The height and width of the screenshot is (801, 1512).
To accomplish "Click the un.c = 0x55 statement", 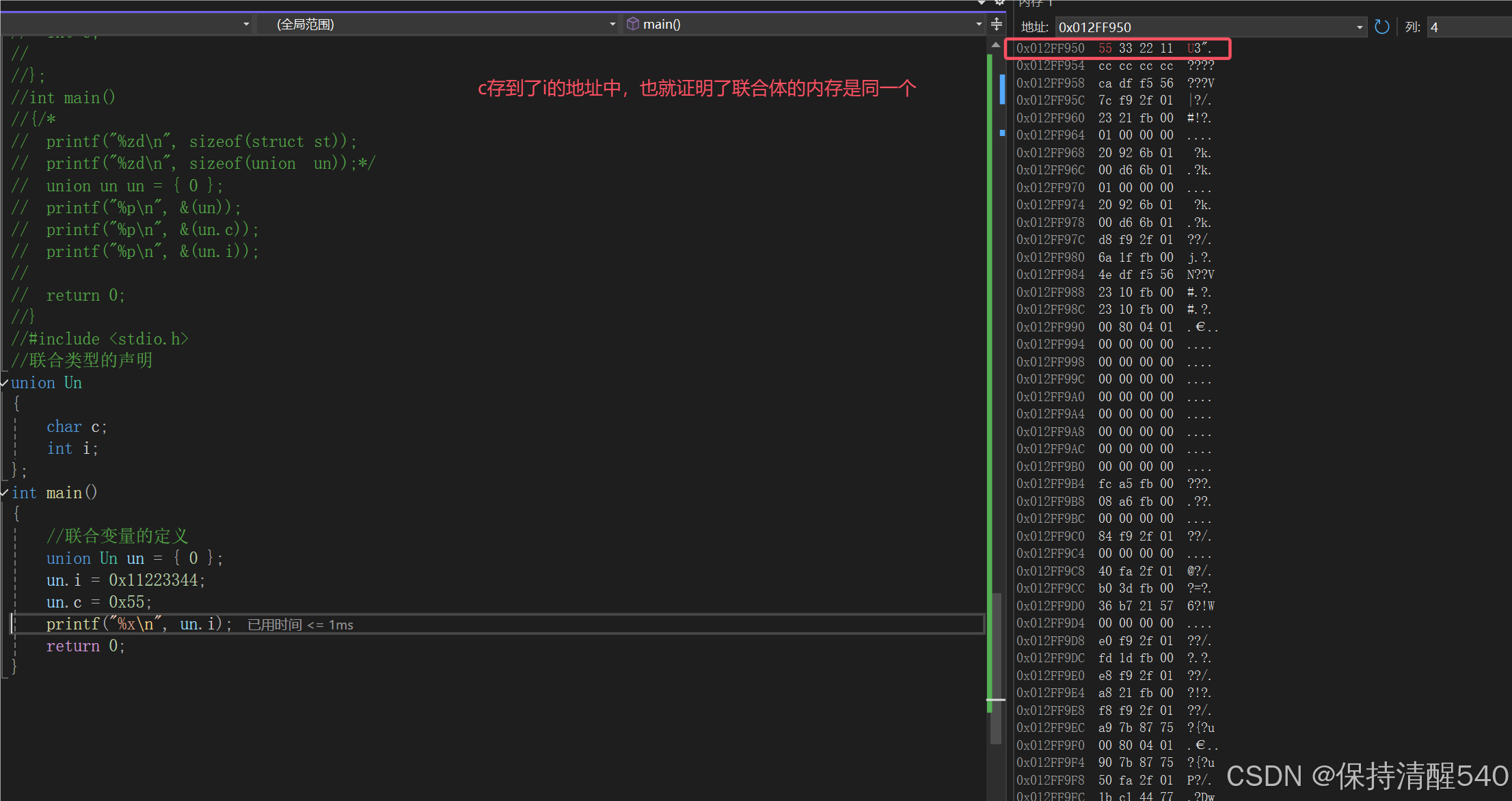I will click(x=98, y=602).
